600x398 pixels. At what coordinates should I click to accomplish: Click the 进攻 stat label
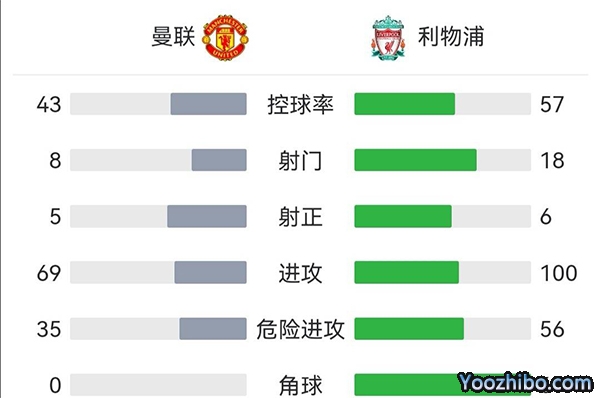300,273
